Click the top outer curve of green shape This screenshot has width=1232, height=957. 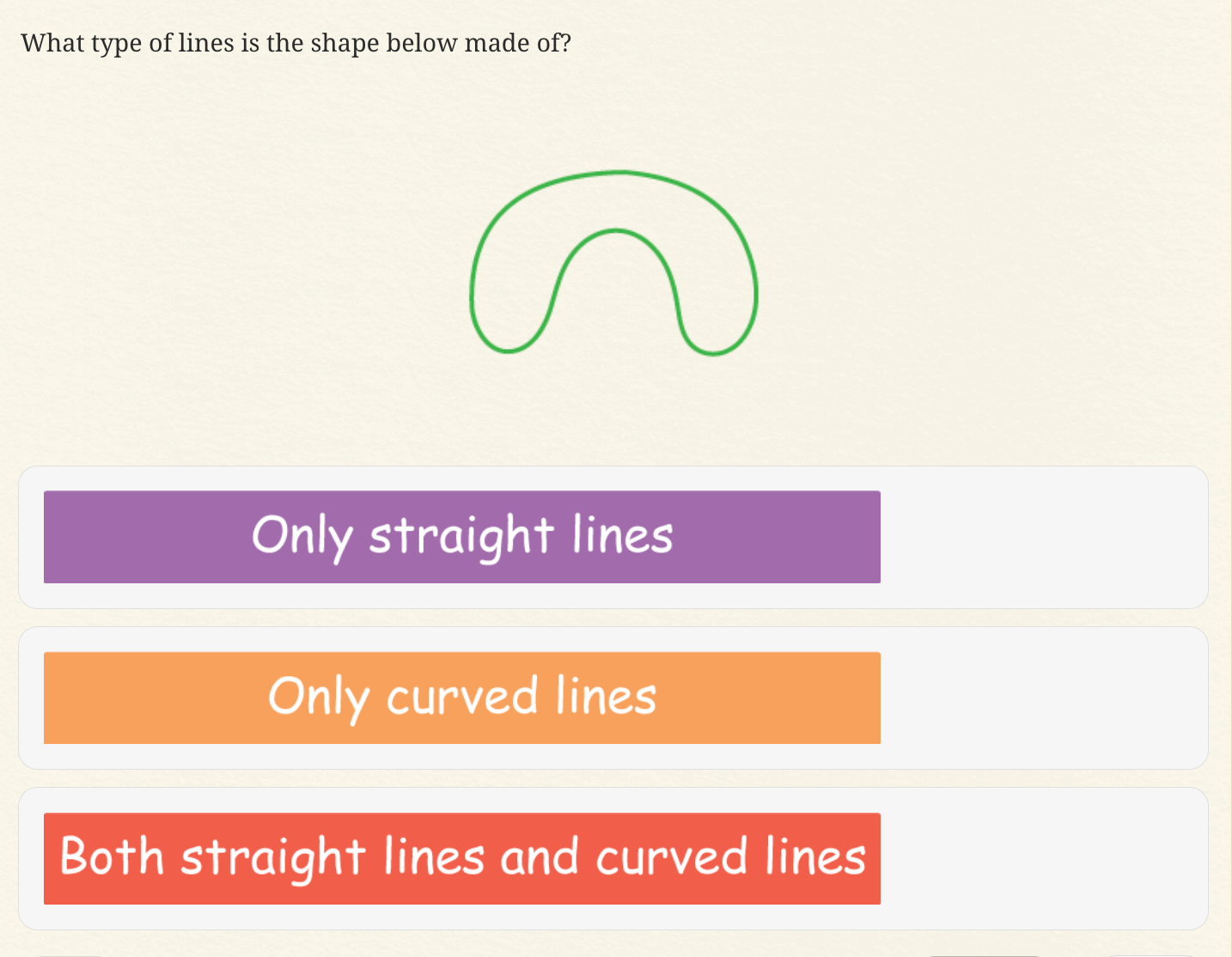[615, 173]
